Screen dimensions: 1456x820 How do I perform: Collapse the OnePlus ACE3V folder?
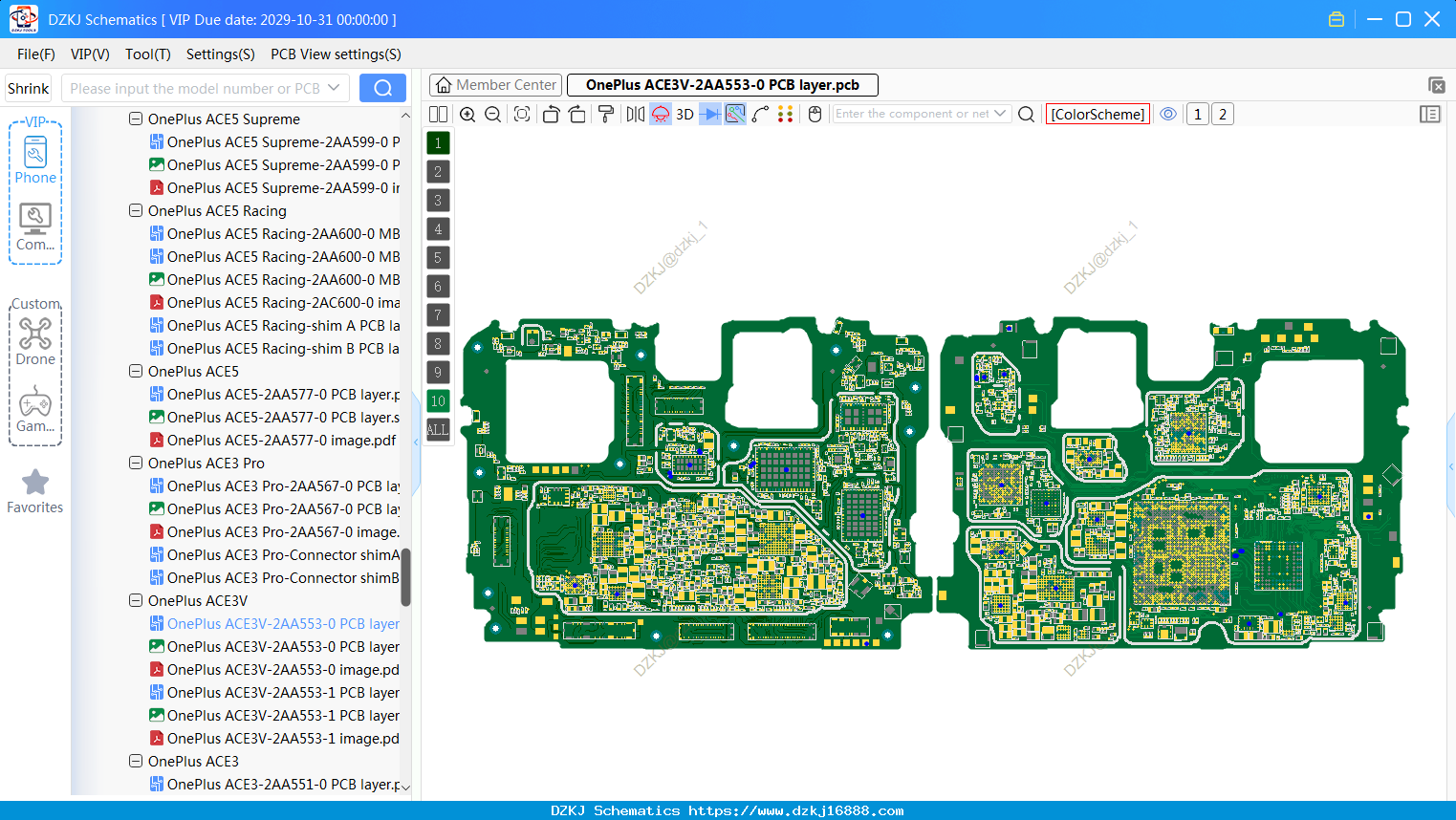pos(136,600)
